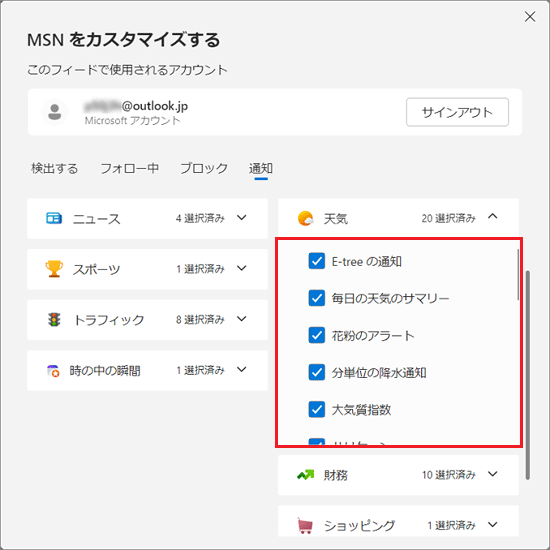Click the 分単位の降水通知 label text
The height and width of the screenshot is (550, 550).
point(379,373)
